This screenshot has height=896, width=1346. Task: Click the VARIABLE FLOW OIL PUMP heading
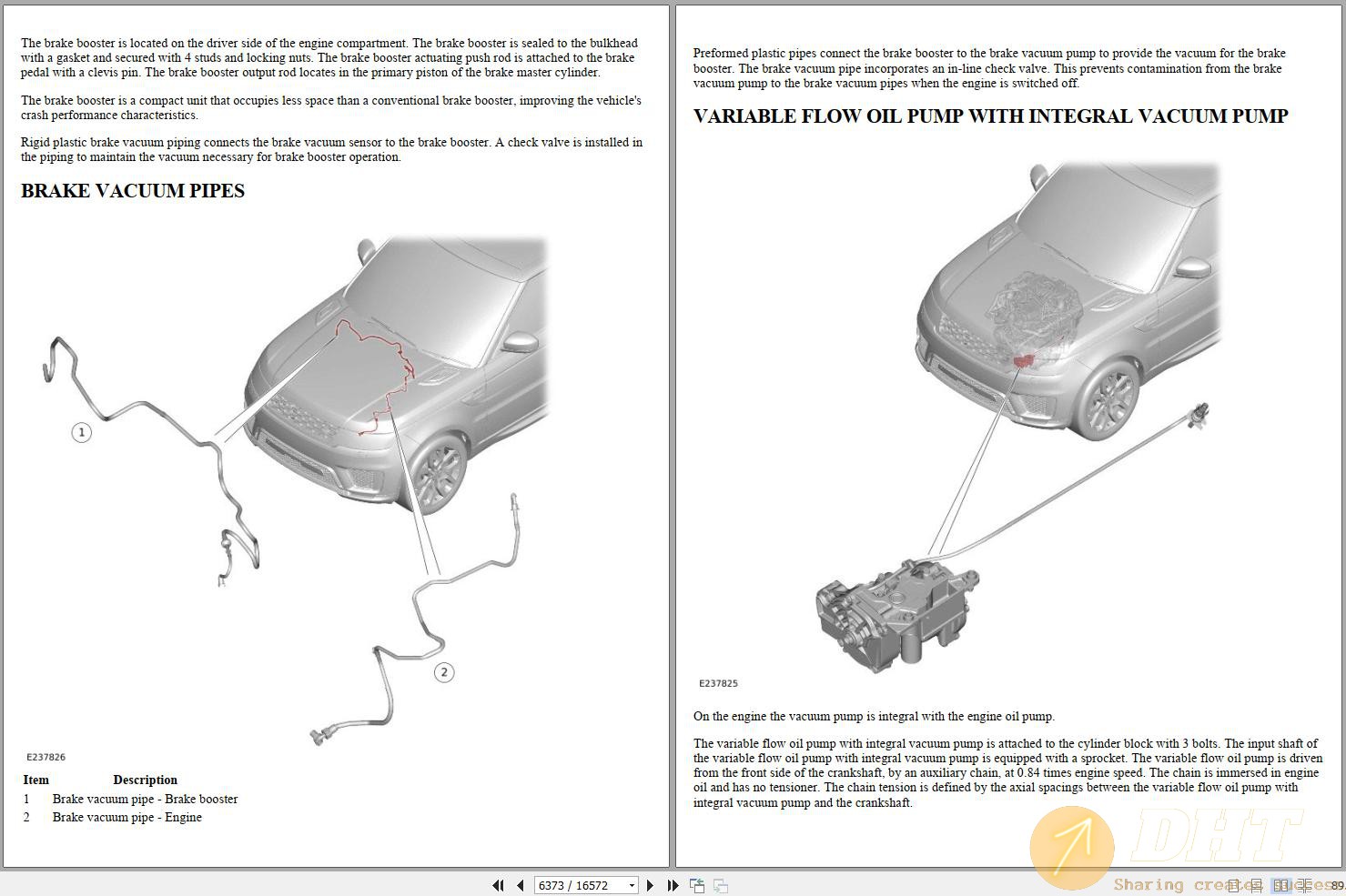point(991,116)
